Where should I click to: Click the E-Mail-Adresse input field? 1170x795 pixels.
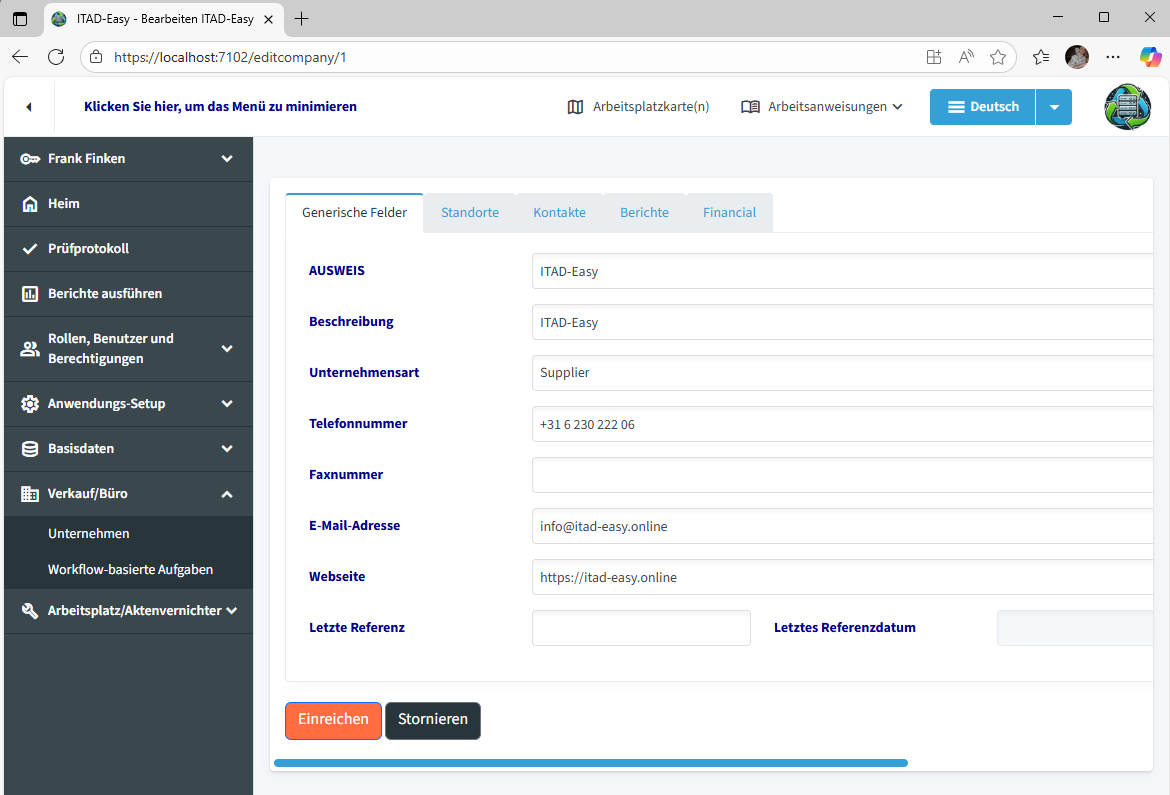(842, 526)
